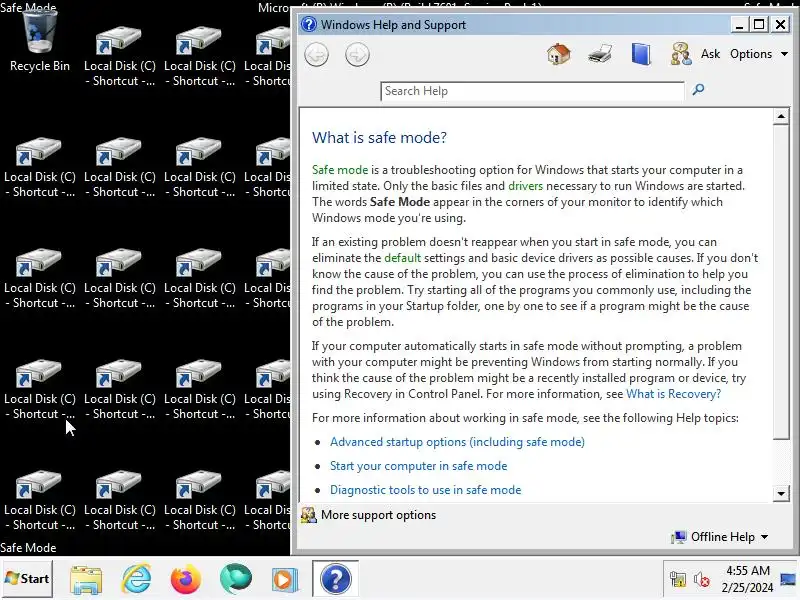Image resolution: width=800 pixels, height=600 pixels.
Task: Click the Windows Help and Support title bar
Action: (x=515, y=24)
